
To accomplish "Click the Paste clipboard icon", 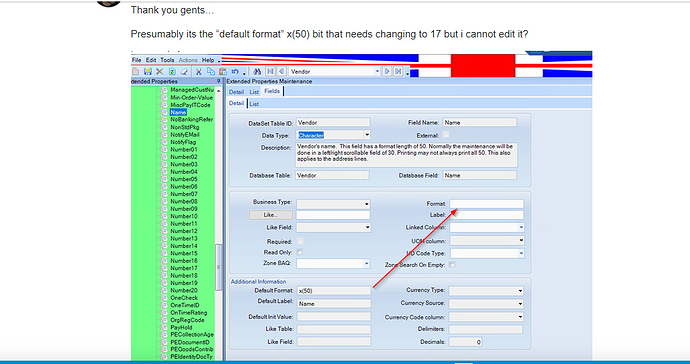I will (223, 71).
